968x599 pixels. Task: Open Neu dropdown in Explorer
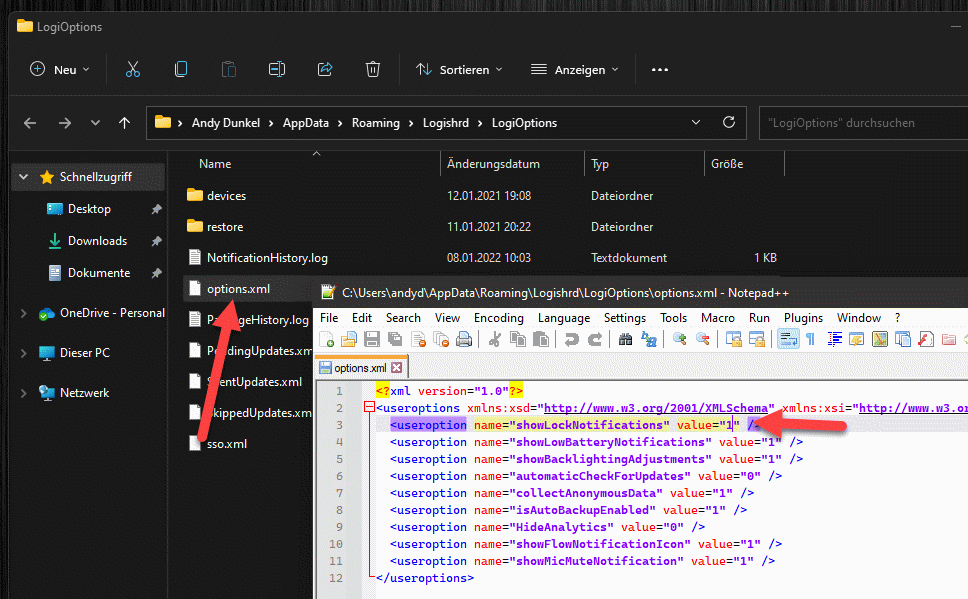pyautogui.click(x=60, y=70)
